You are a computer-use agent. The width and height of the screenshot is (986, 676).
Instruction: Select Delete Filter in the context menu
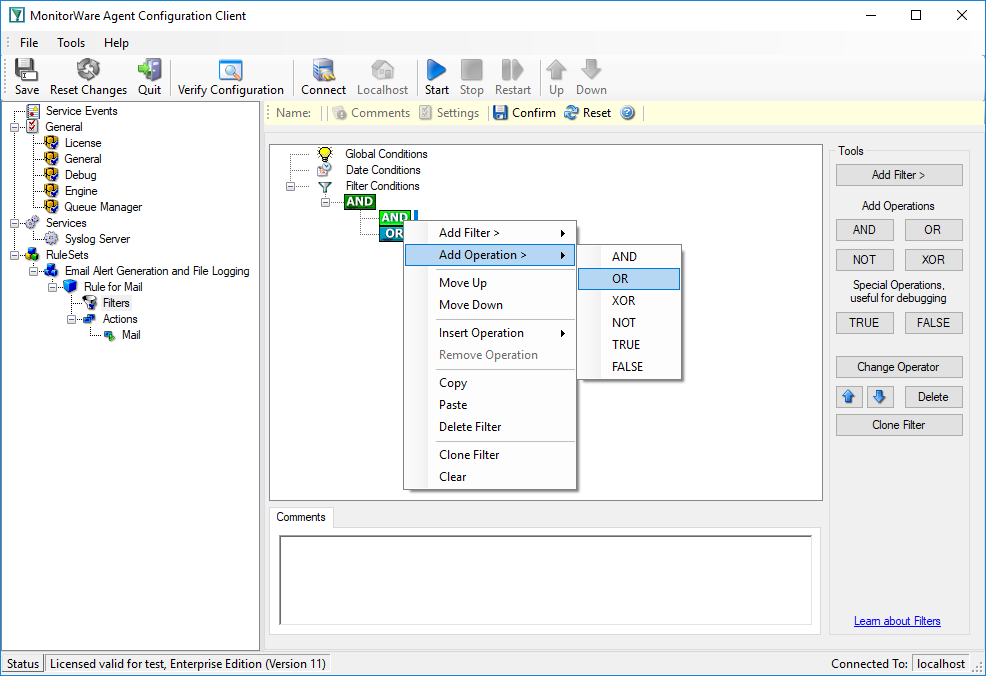point(490,426)
